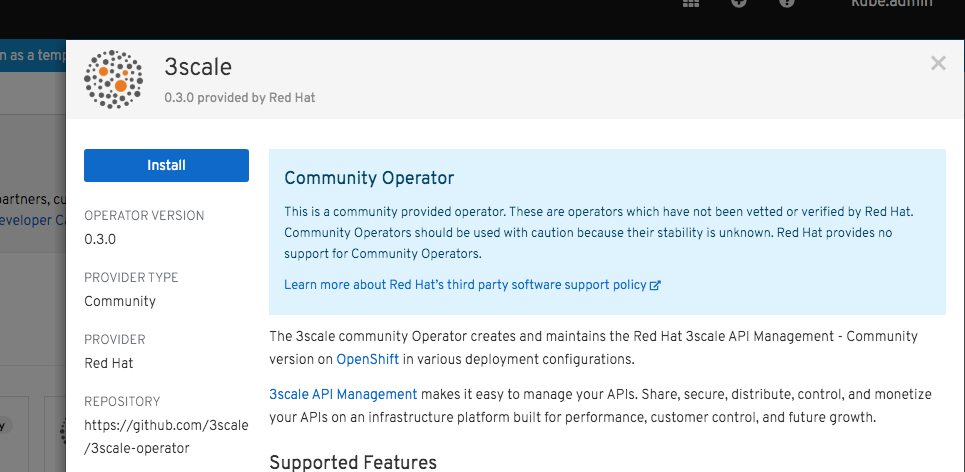The height and width of the screenshot is (472, 965).
Task: Select the 3scale title text
Action: [198, 66]
